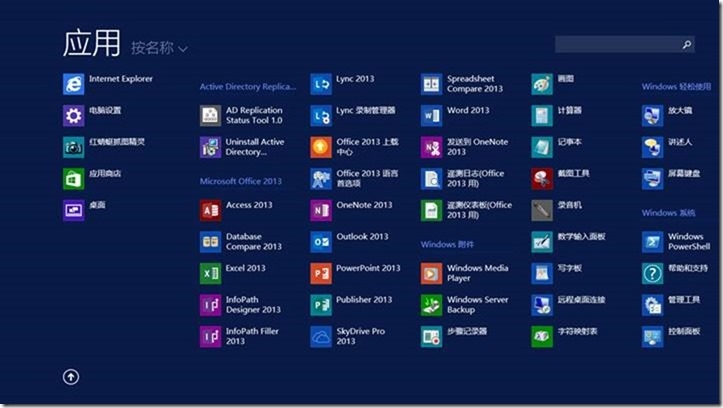Launch Excel 2013
Viewport: 723px width, 408px height.
233,273
